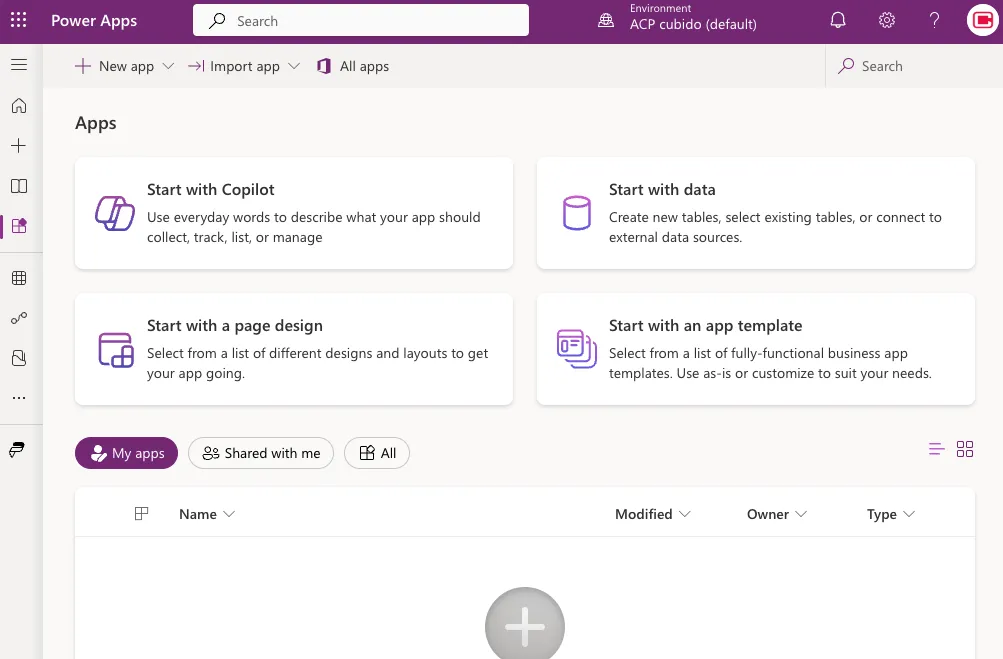The image size is (1003, 659).
Task: Open the Microsoft app launcher waffle icon
Action: 18,20
